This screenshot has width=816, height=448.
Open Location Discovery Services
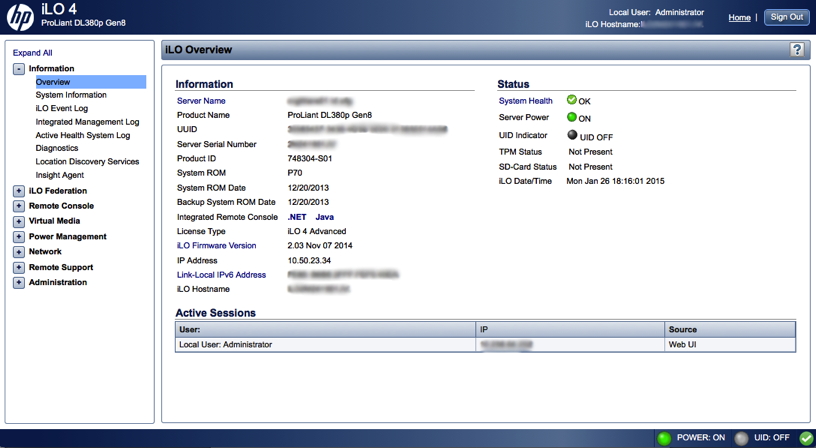pos(87,161)
